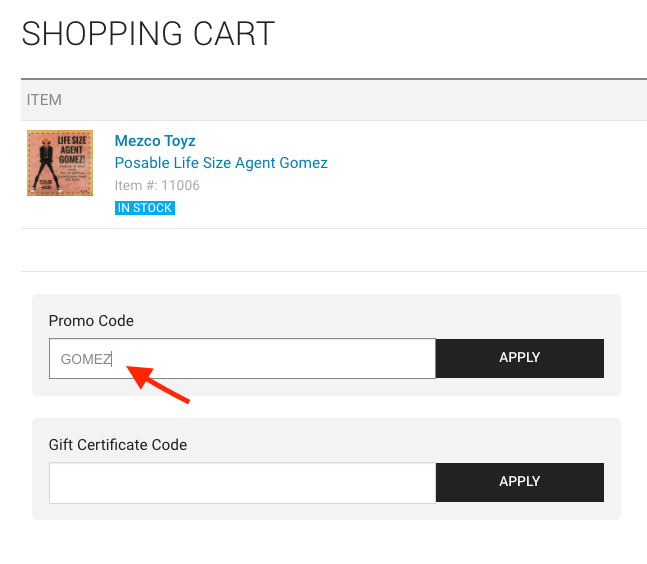Click the figure in the product image
Image resolution: width=647 pixels, height=564 pixels.
click(46, 164)
